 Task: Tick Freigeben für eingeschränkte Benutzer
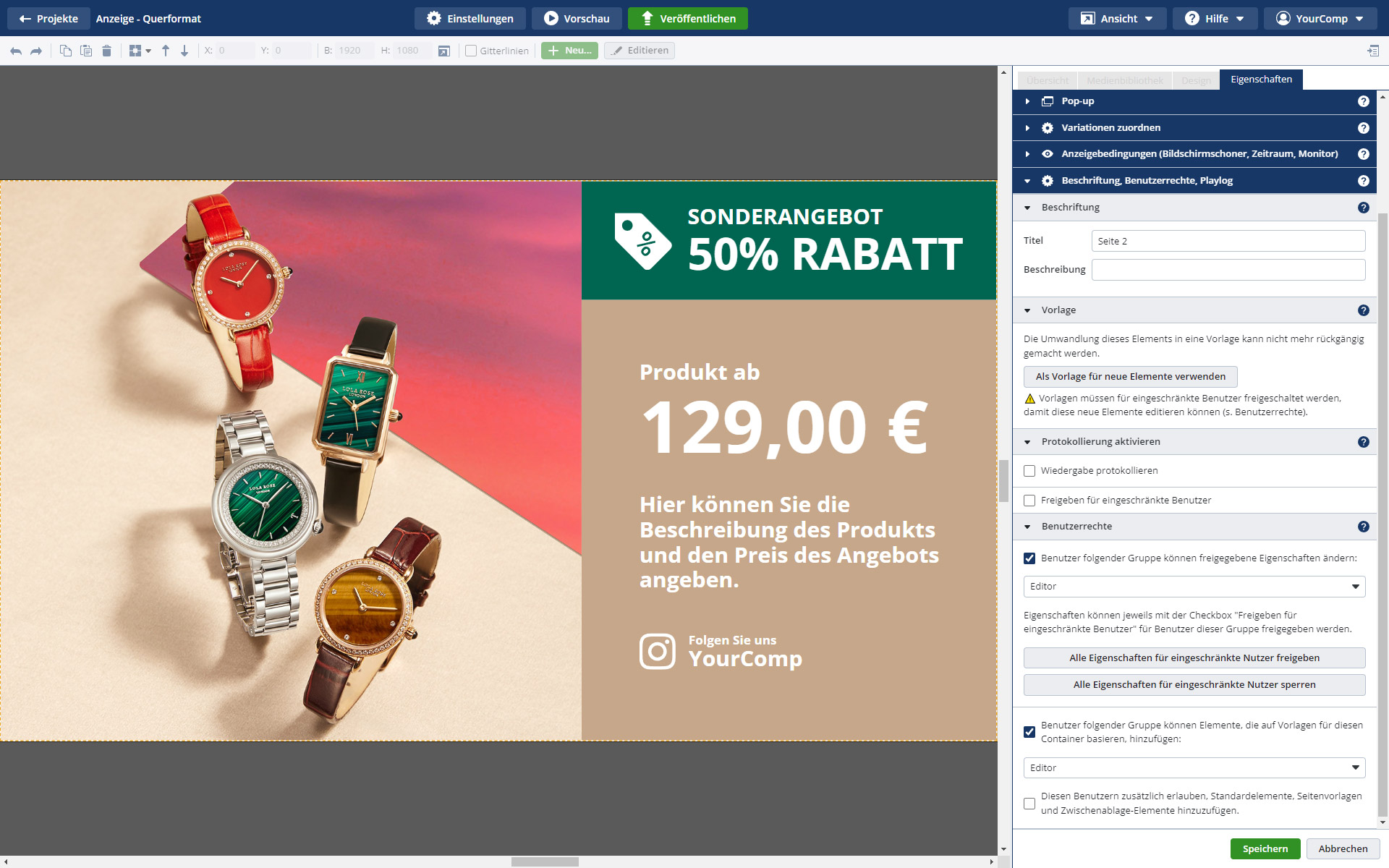1029,501
